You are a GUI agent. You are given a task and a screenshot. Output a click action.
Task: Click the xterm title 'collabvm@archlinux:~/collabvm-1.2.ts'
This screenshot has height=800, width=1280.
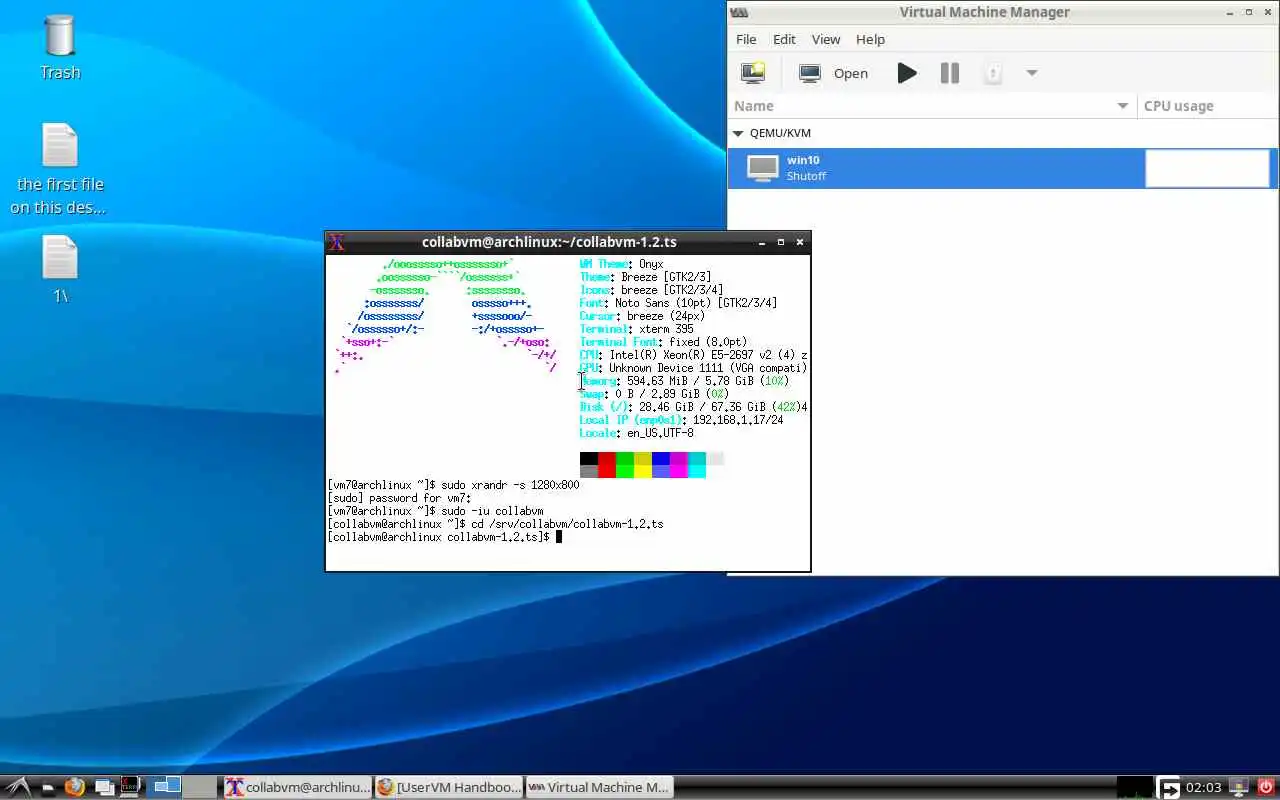(549, 242)
